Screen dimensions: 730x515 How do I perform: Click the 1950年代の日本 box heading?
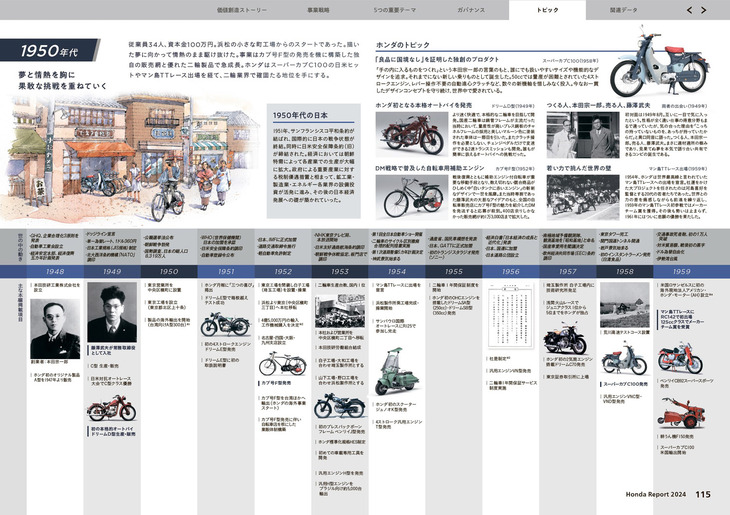(x=300, y=115)
